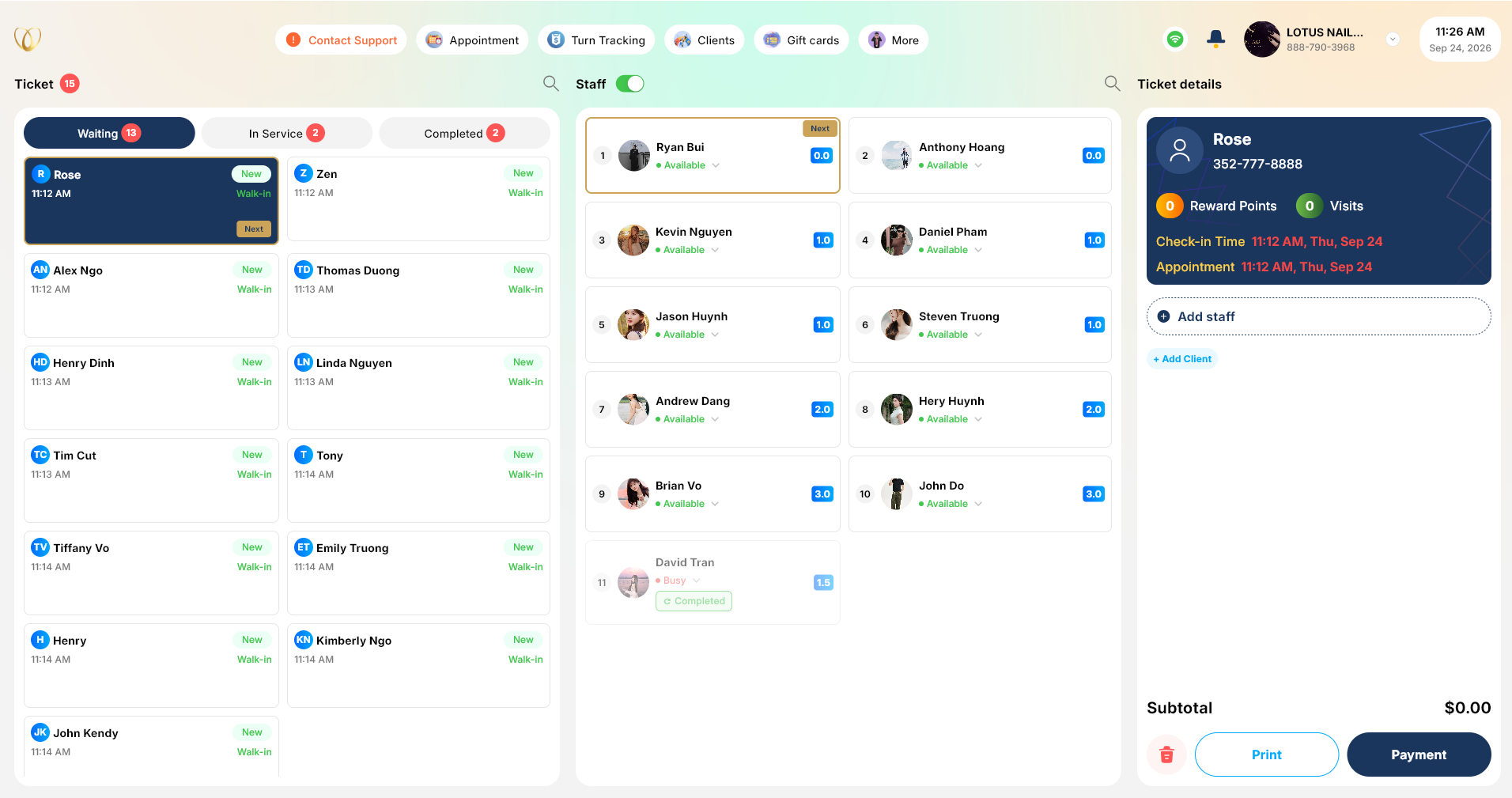
Task: Click the Next tag on Rose's ticket
Action: (x=254, y=229)
